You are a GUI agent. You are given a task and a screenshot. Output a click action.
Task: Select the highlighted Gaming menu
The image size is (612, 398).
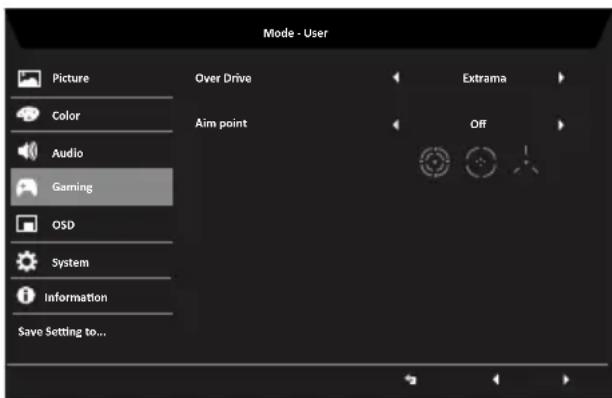(92, 187)
